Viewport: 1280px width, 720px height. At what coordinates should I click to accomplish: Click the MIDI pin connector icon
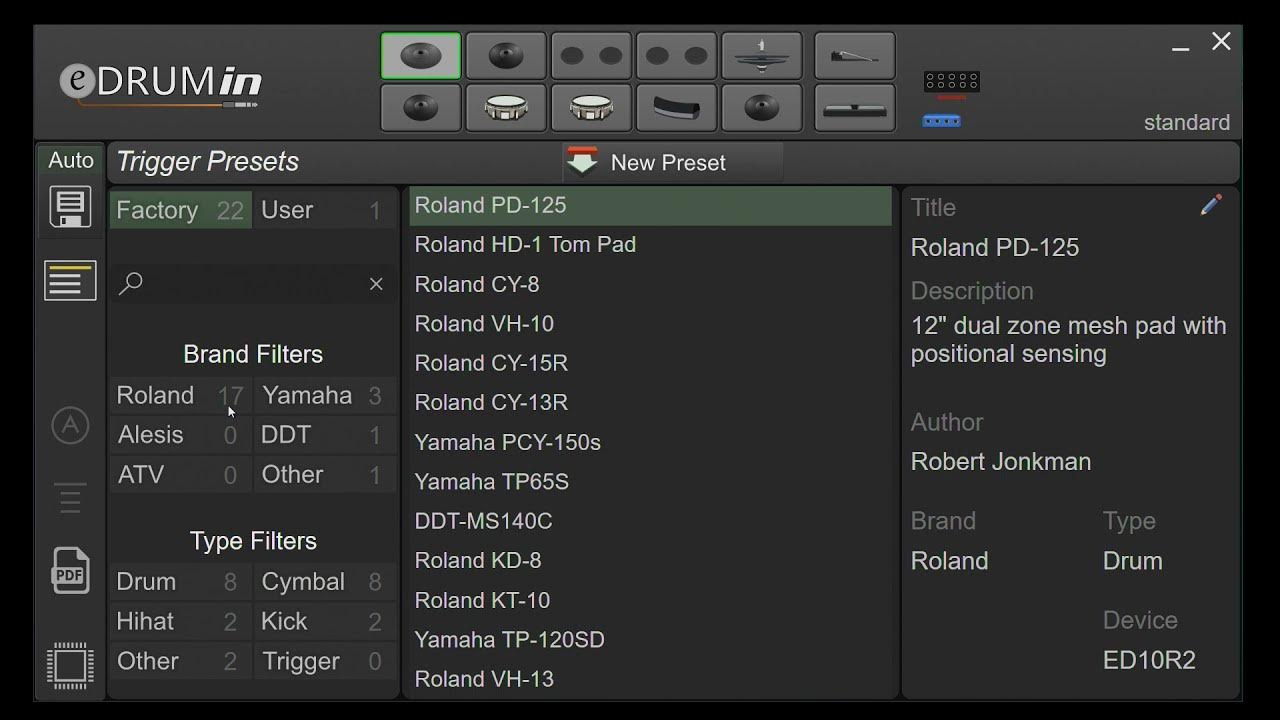point(951,83)
